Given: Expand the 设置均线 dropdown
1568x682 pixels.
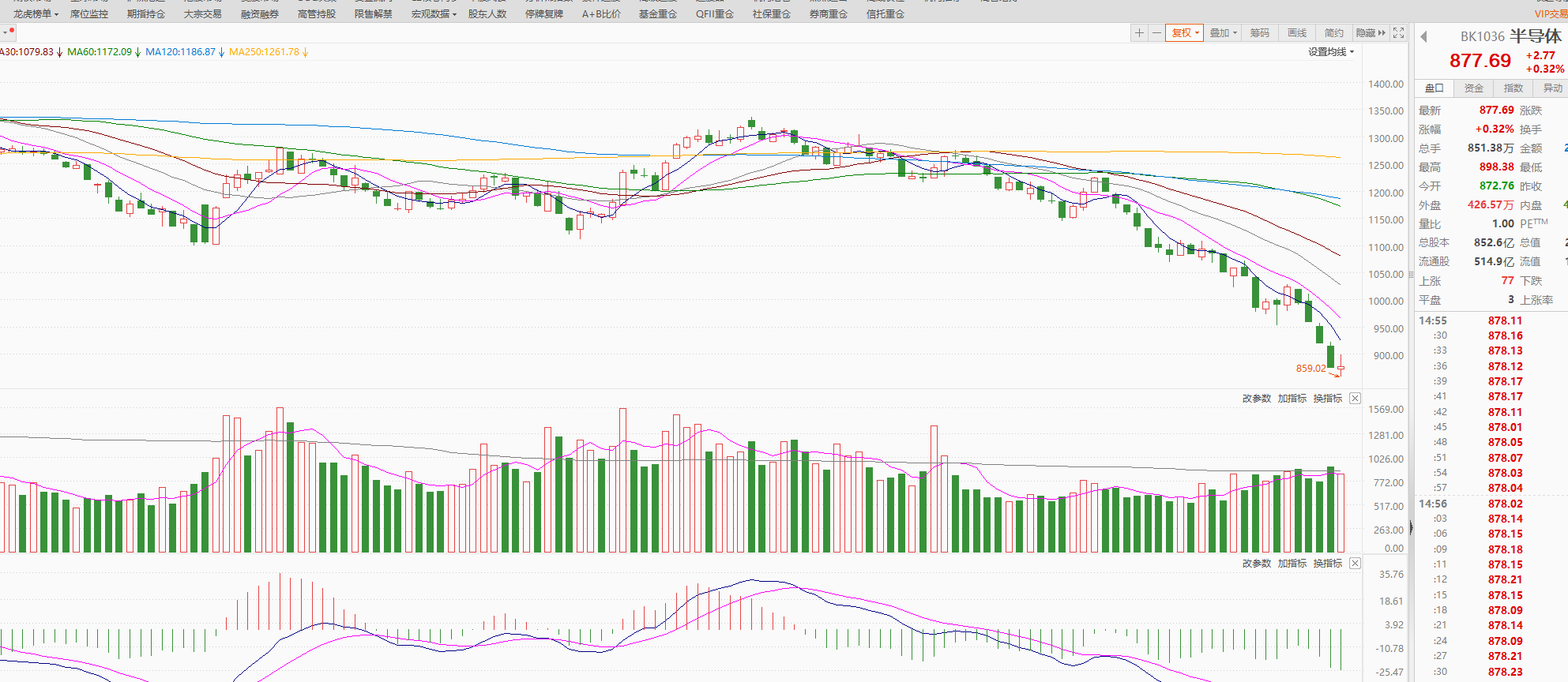Looking at the screenshot, I should pyautogui.click(x=1331, y=52).
